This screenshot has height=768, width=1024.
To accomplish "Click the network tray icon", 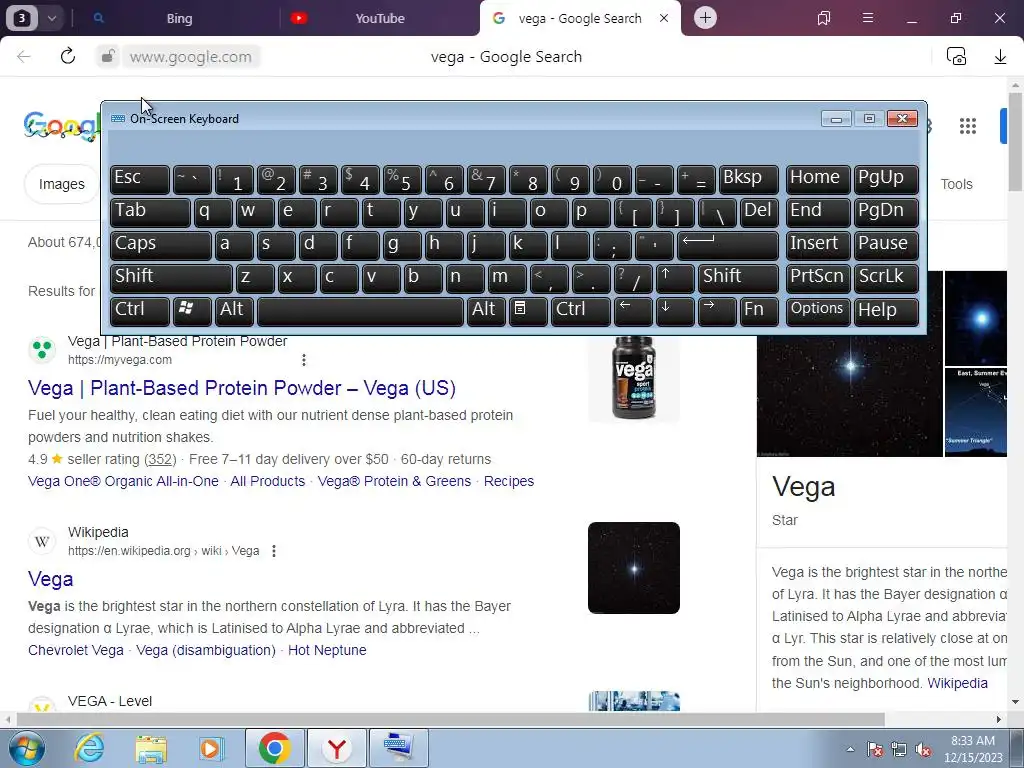I will (x=899, y=749).
